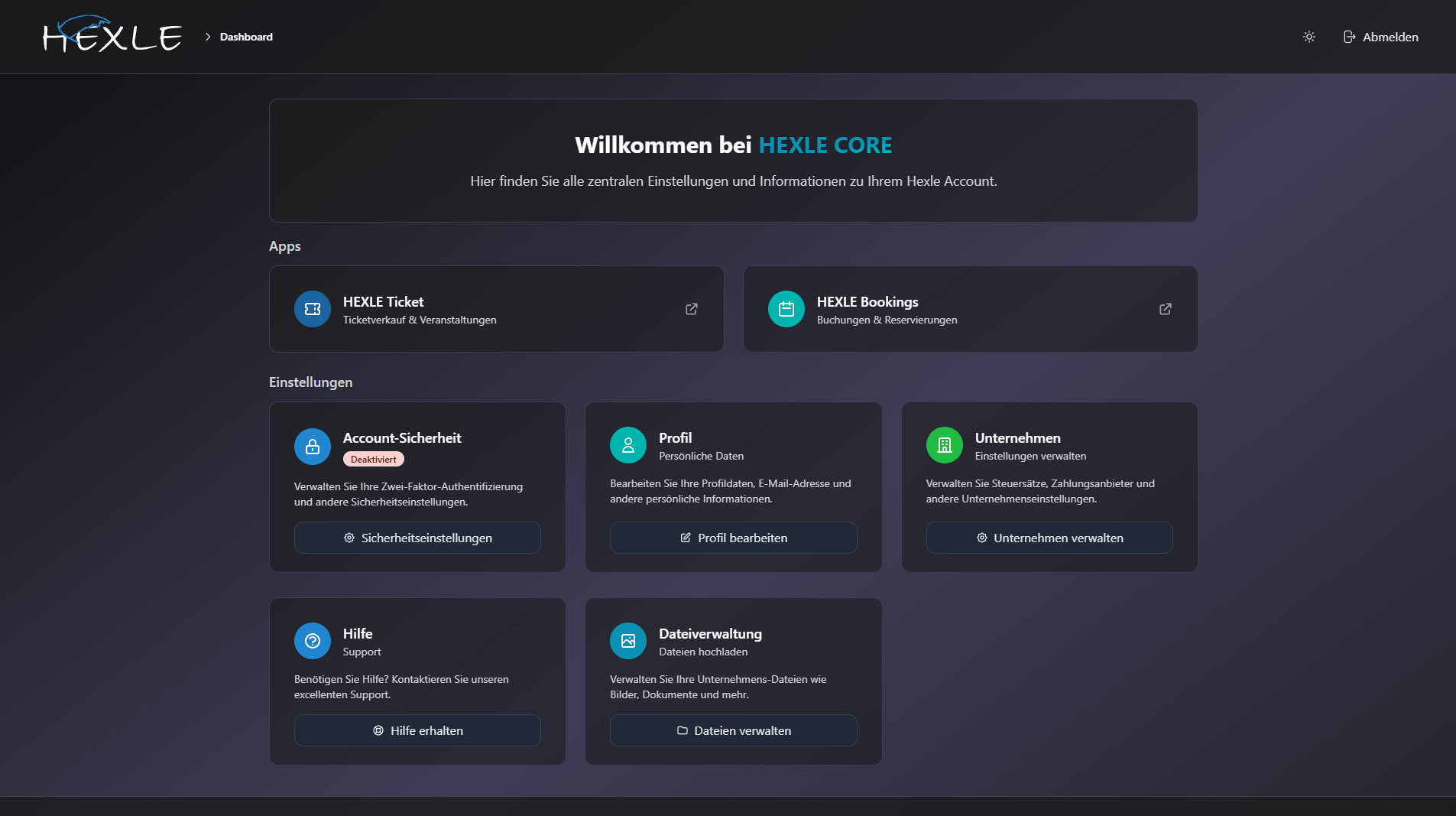Open Sicherheitseinstellungen button
The image size is (1456, 816).
[x=417, y=538]
